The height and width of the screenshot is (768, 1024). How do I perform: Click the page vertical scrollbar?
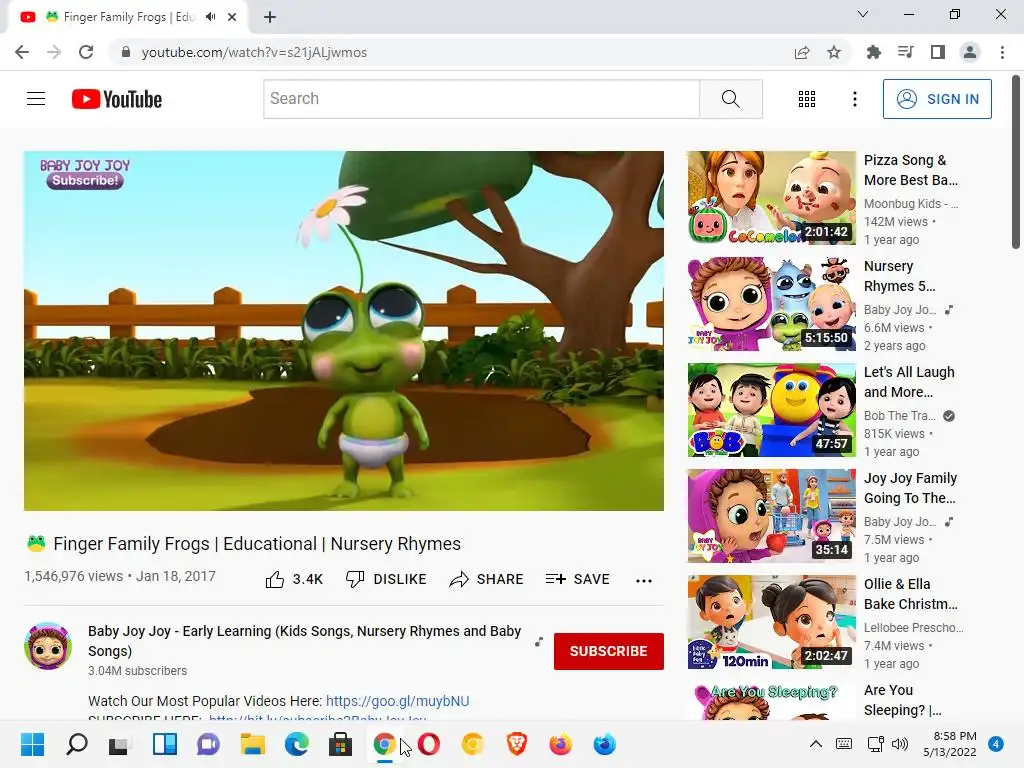point(1016,161)
